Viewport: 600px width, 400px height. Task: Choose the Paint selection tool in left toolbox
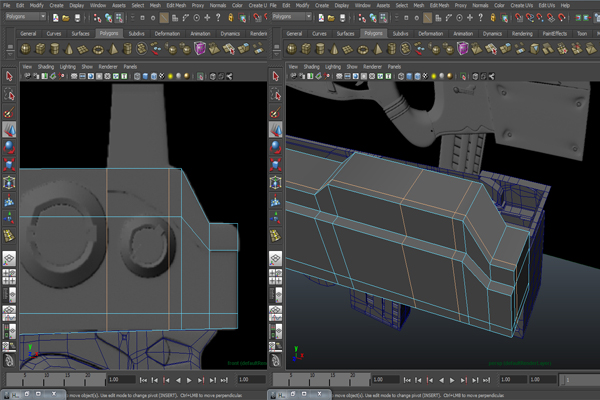9,112
